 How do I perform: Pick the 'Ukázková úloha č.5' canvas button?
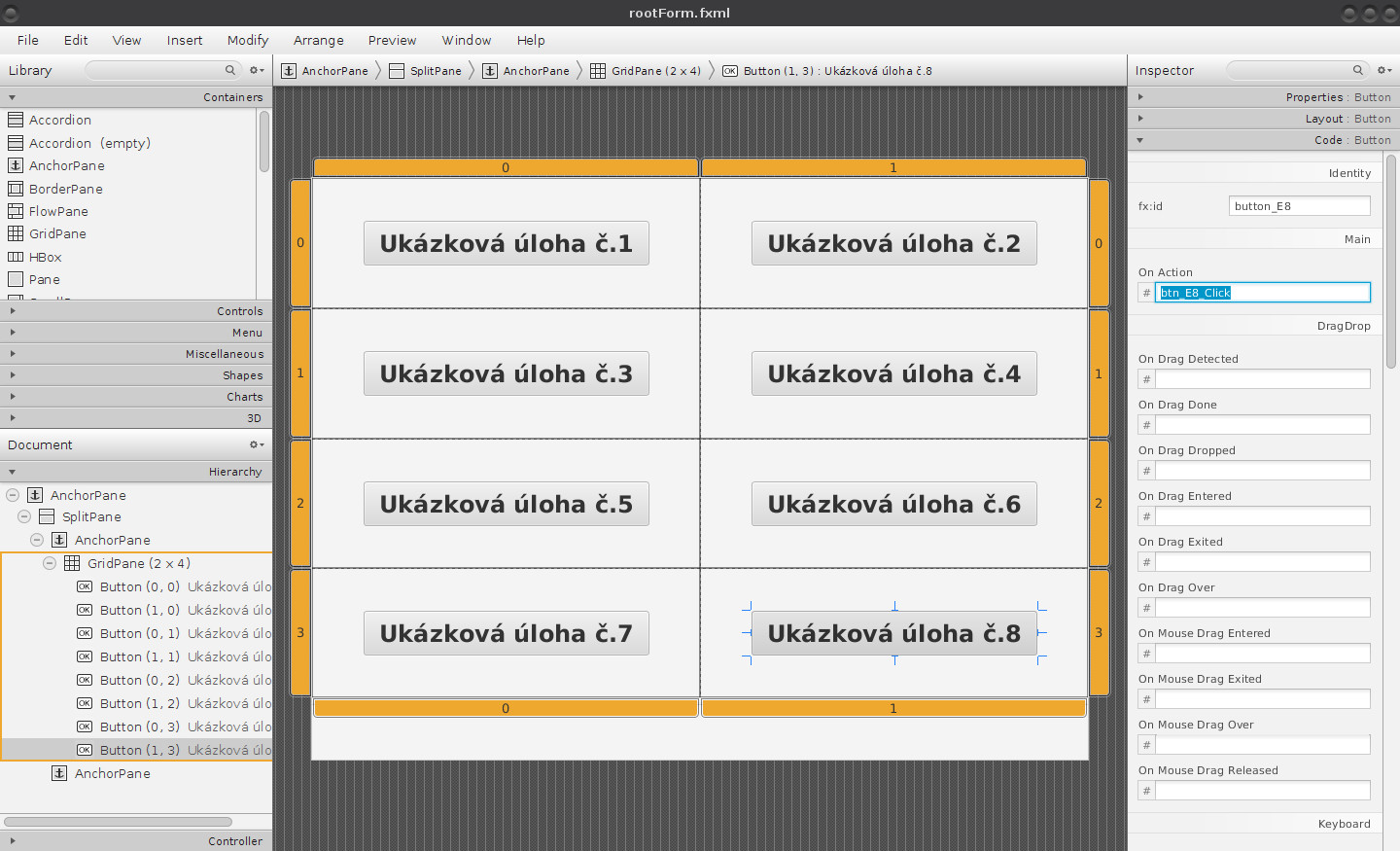[x=507, y=504]
